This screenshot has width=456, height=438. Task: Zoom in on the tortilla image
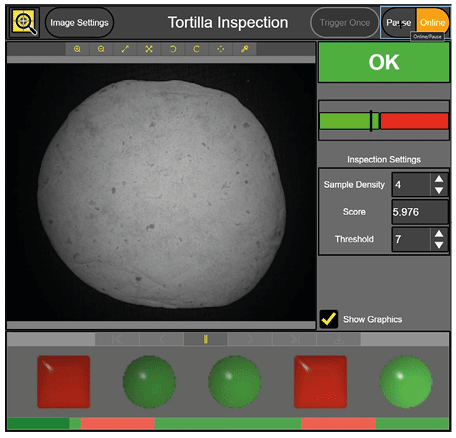(77, 49)
